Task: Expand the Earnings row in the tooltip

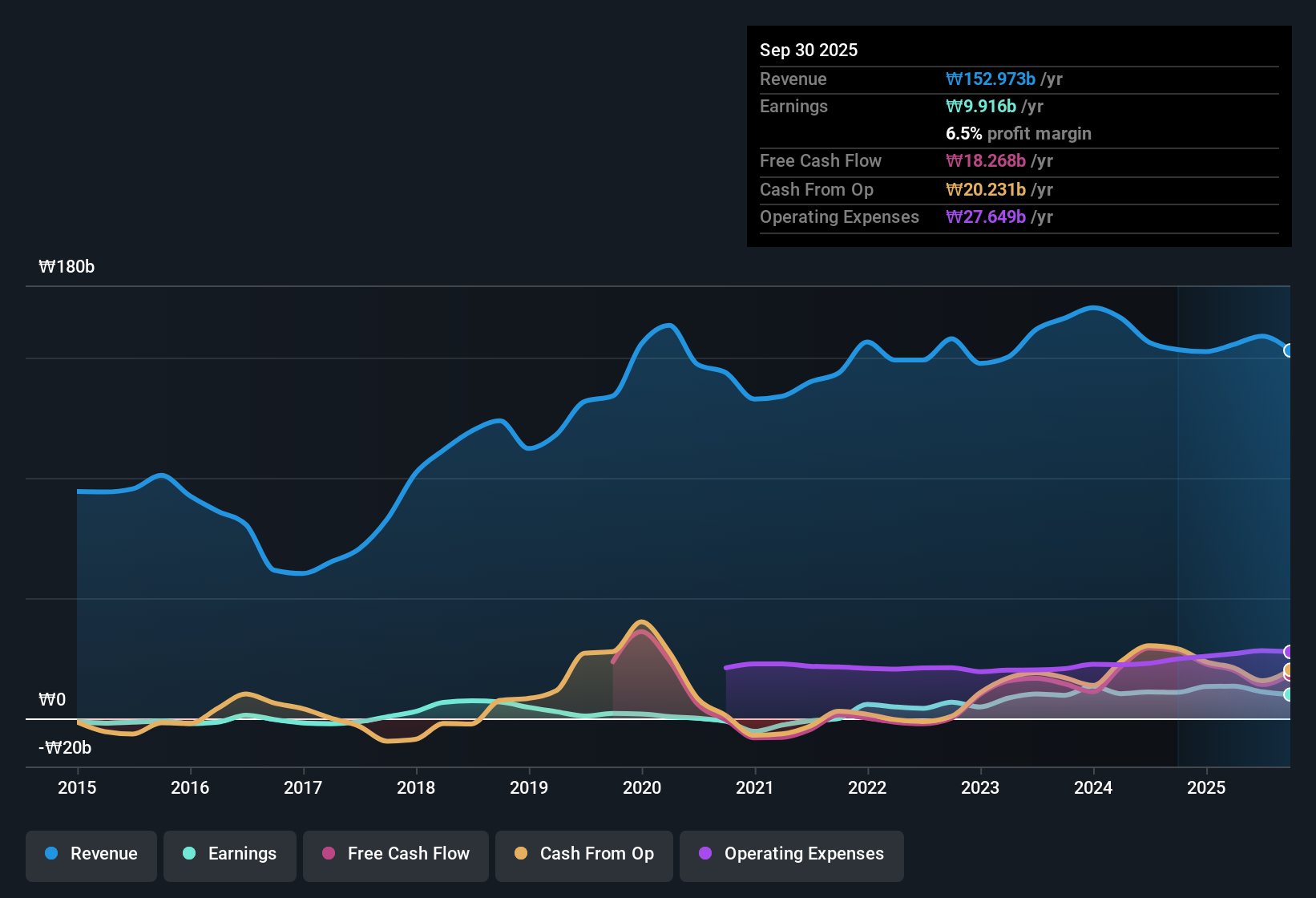Action: 1018,106
